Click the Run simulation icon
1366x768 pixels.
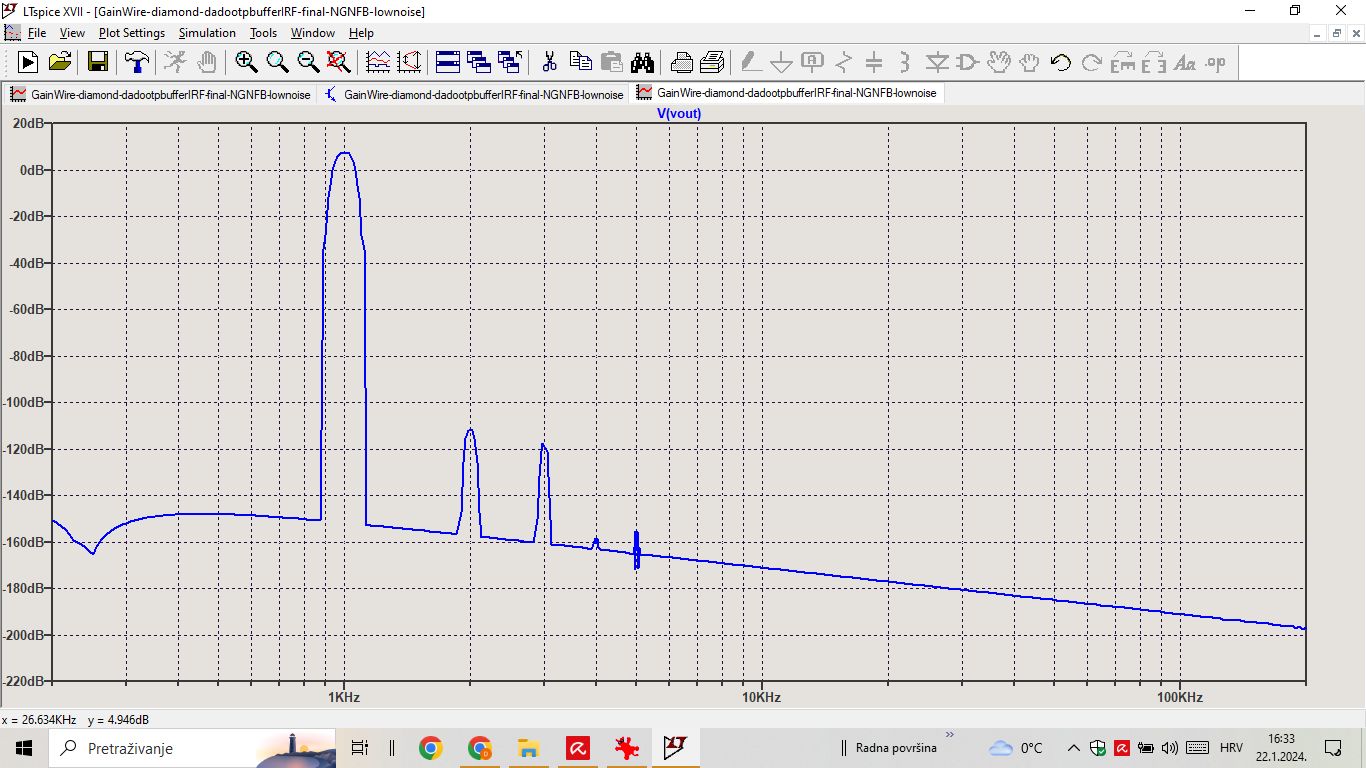[x=28, y=62]
